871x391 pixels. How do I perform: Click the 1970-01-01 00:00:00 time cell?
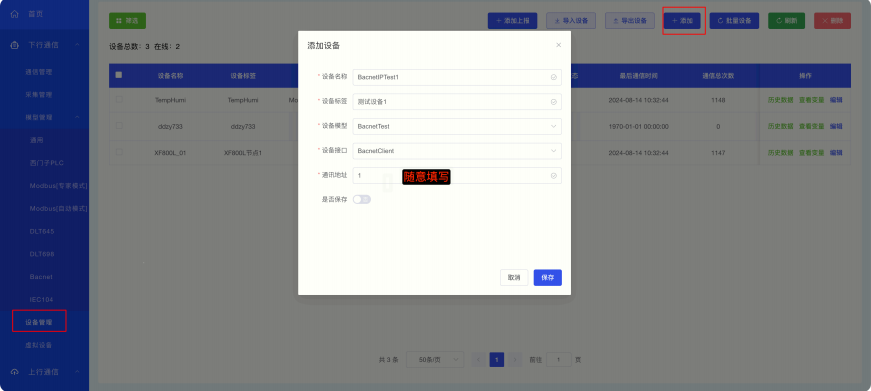tap(638, 126)
